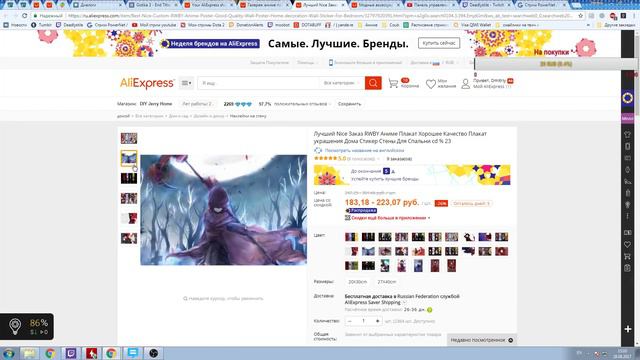640x360 pixels.
Task: Open the 'Другие закладки' bookmarks folder
Action: coord(616,25)
